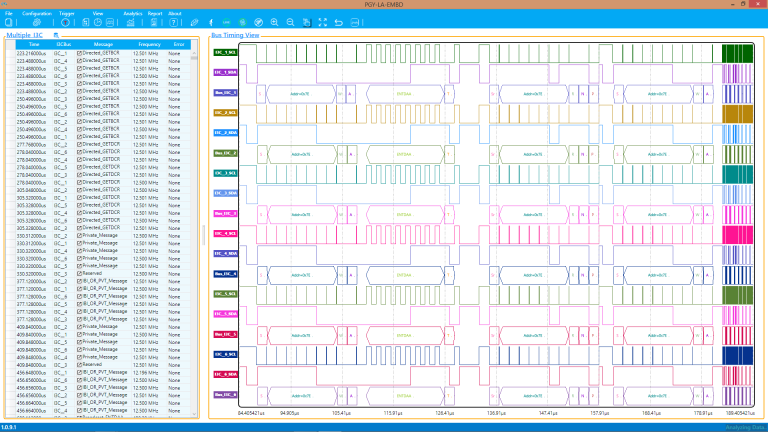Click the red Trigger setup icon

pos(65,23)
